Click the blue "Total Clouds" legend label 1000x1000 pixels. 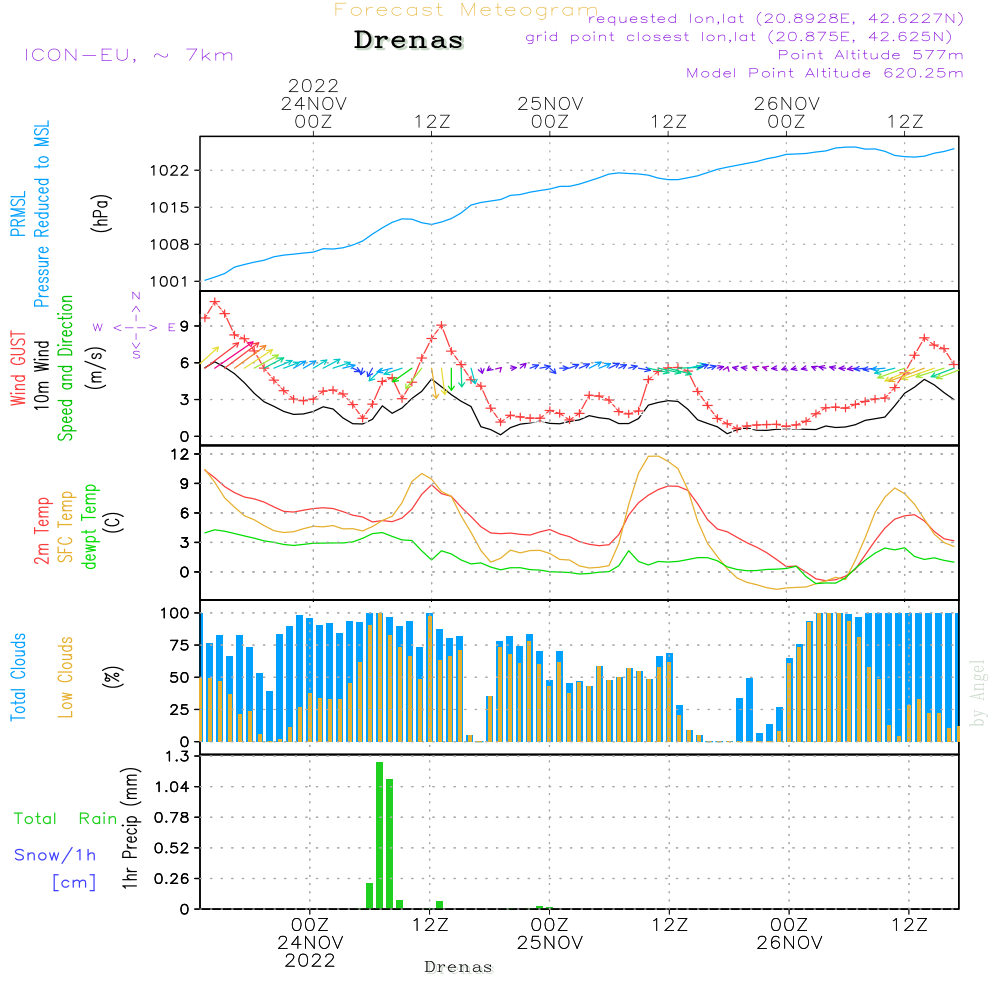point(18,677)
